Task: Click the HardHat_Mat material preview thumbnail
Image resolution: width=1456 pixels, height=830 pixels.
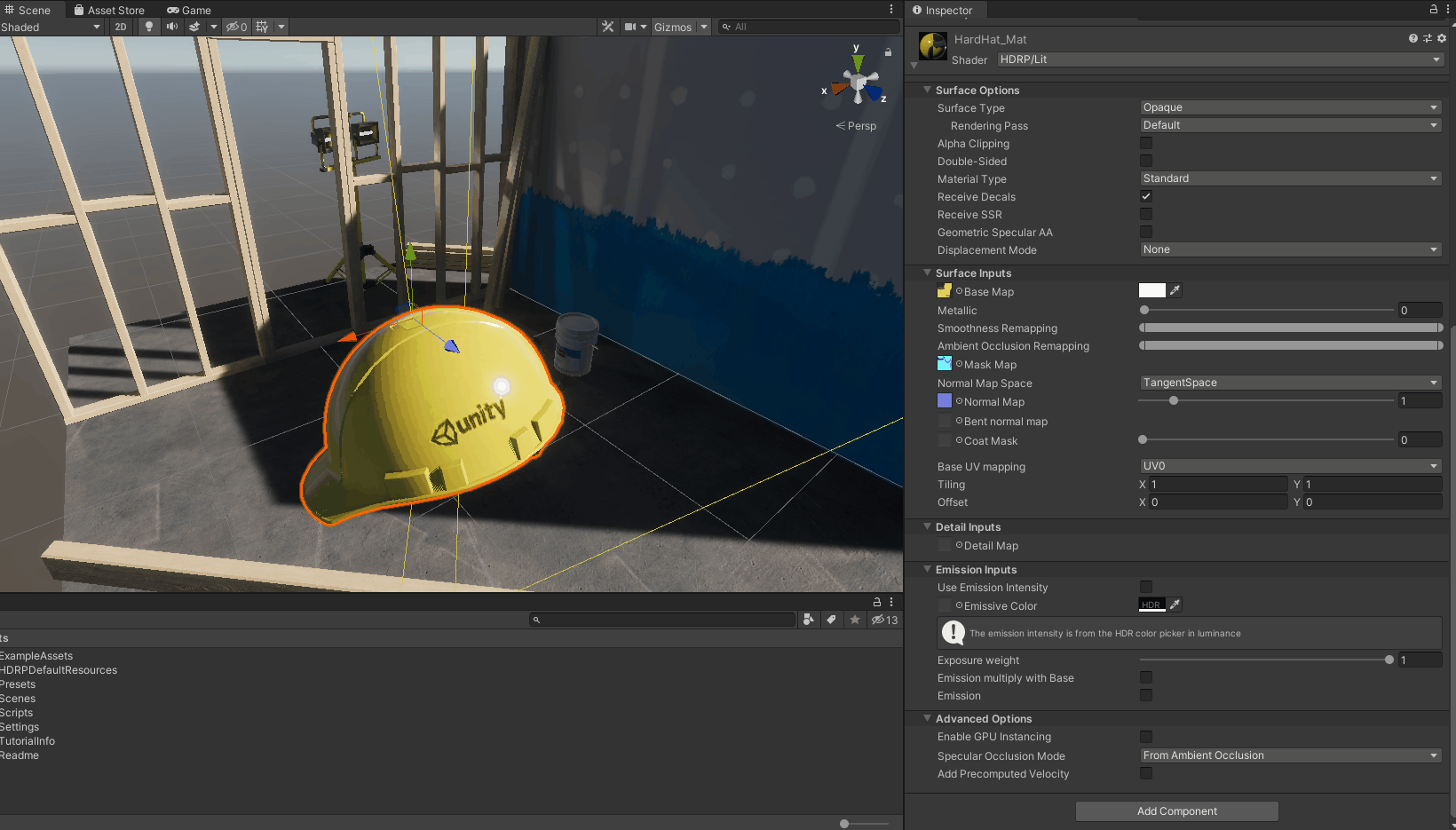Action: (932, 46)
